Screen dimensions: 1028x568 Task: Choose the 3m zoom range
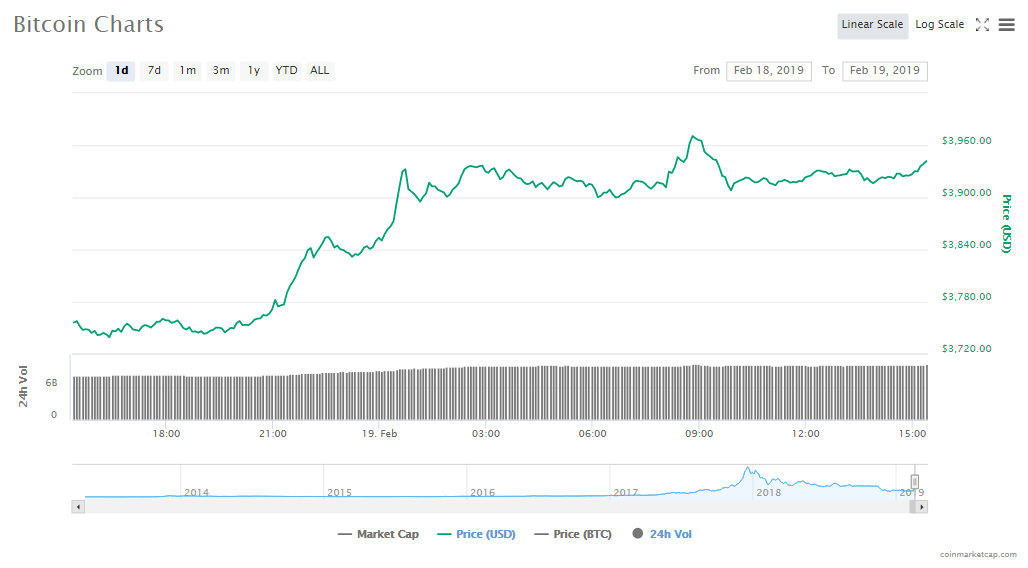click(x=221, y=71)
